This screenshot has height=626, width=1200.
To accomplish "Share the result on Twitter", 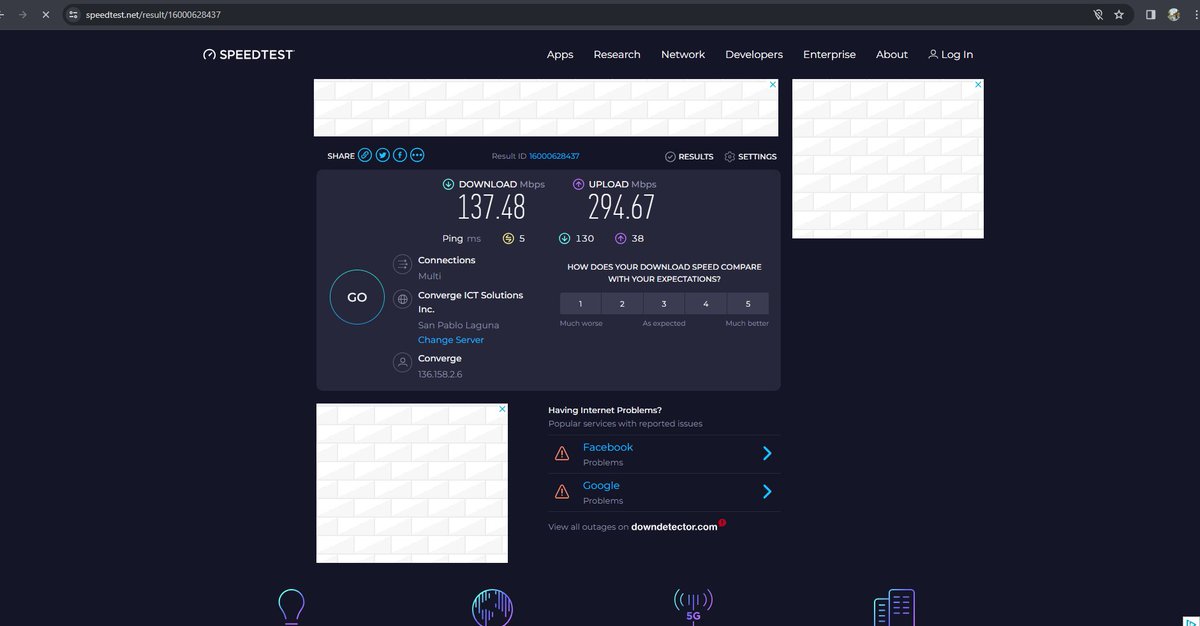I will tap(382, 155).
